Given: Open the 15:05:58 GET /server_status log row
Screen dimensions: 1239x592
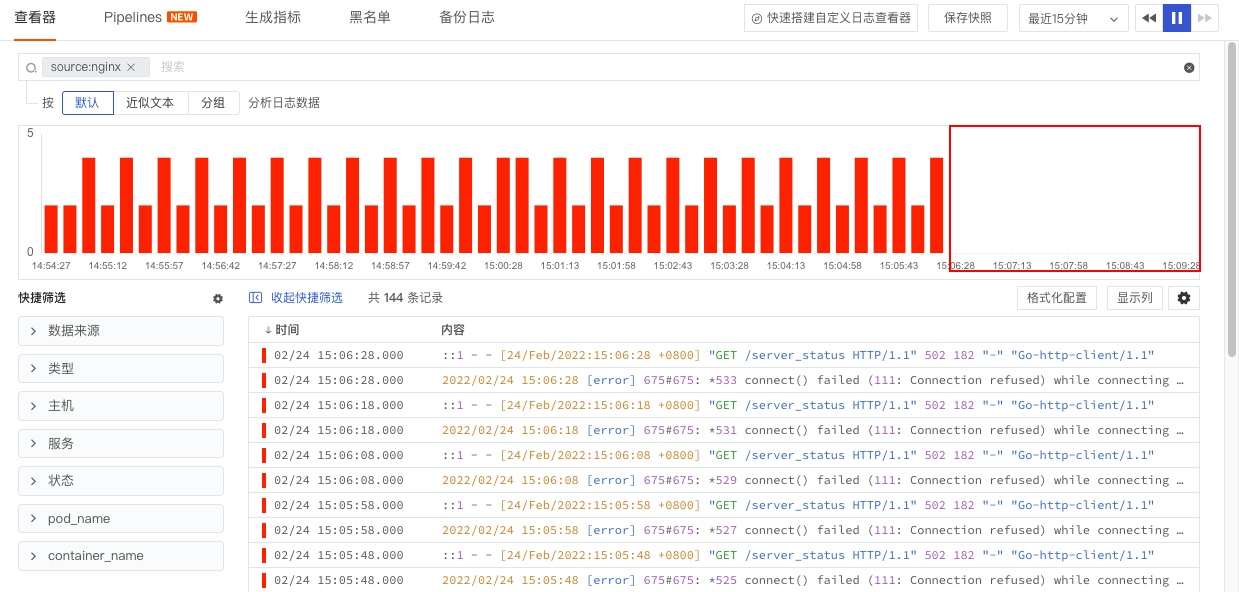Looking at the screenshot, I should (x=724, y=505).
